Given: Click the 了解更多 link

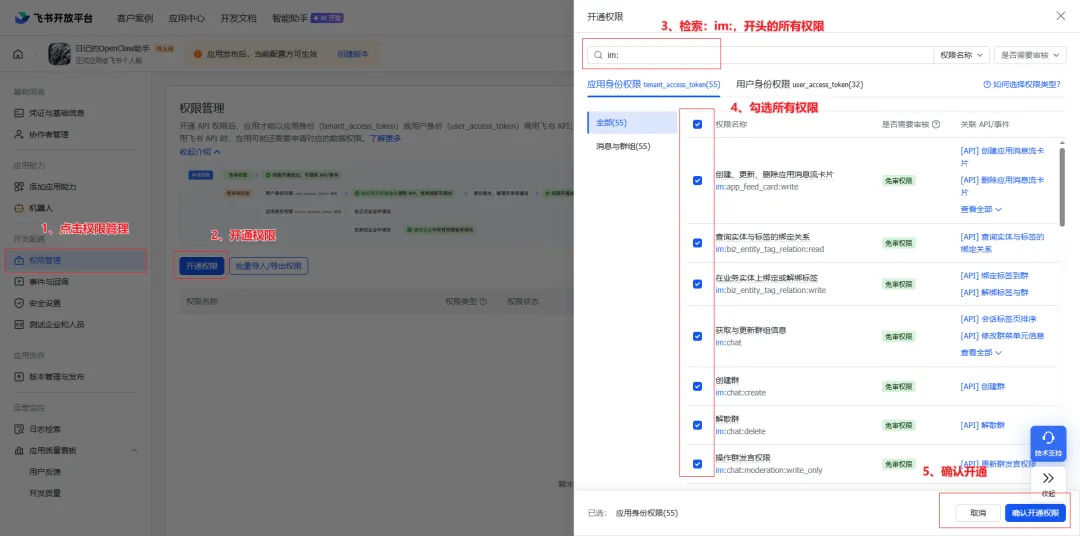Looking at the screenshot, I should pos(384,138).
